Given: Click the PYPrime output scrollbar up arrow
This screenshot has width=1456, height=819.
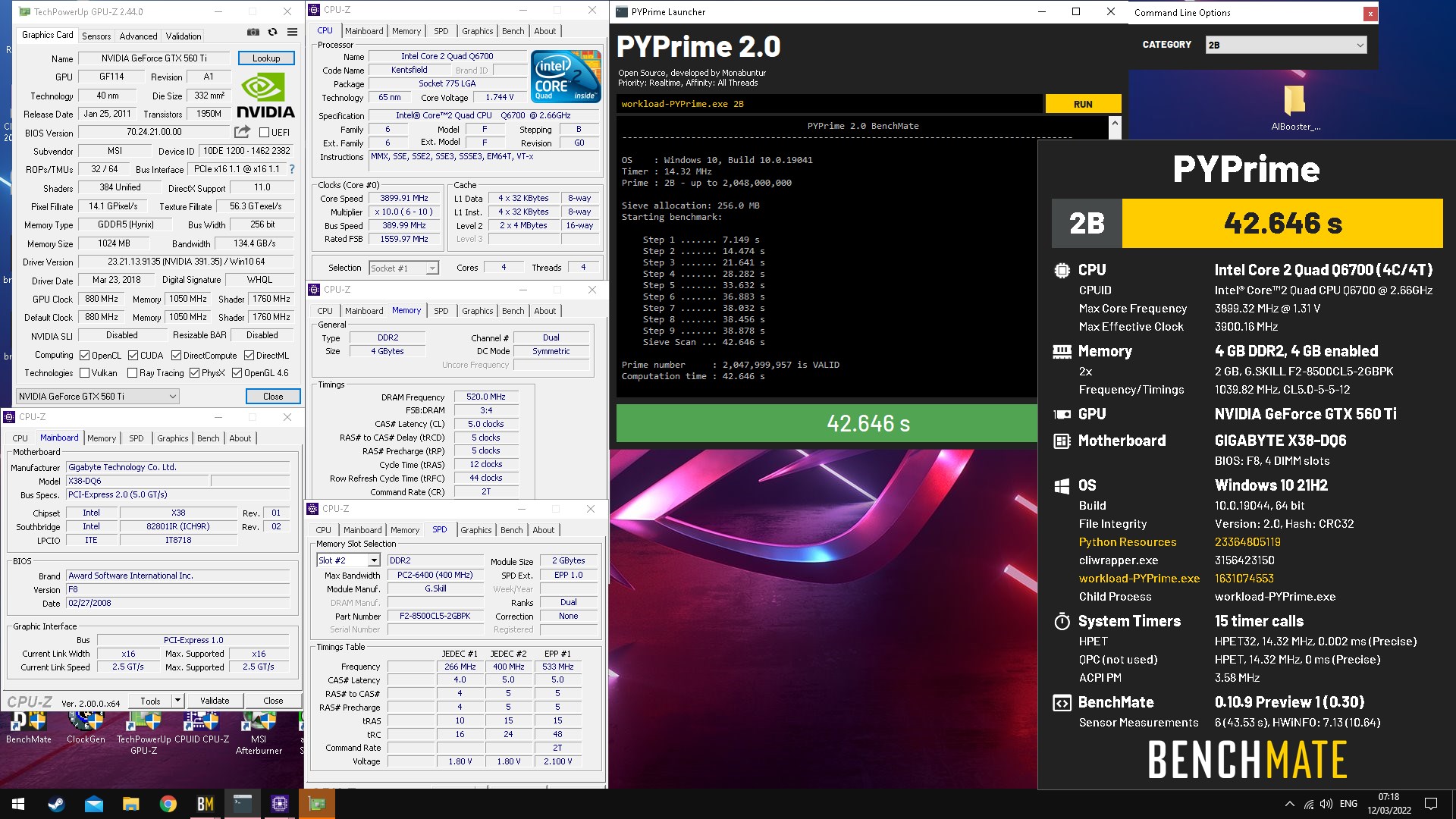Looking at the screenshot, I should click(1115, 122).
